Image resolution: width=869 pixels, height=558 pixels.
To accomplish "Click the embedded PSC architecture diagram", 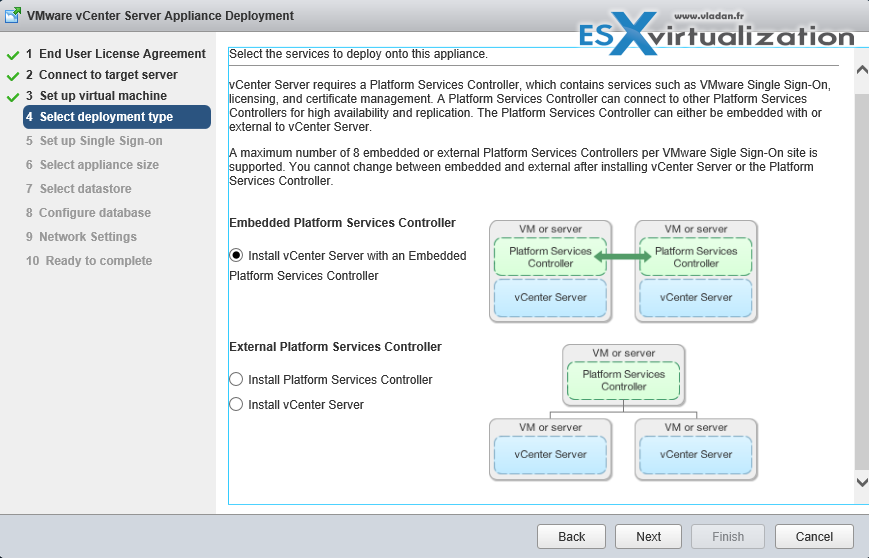I will 623,272.
